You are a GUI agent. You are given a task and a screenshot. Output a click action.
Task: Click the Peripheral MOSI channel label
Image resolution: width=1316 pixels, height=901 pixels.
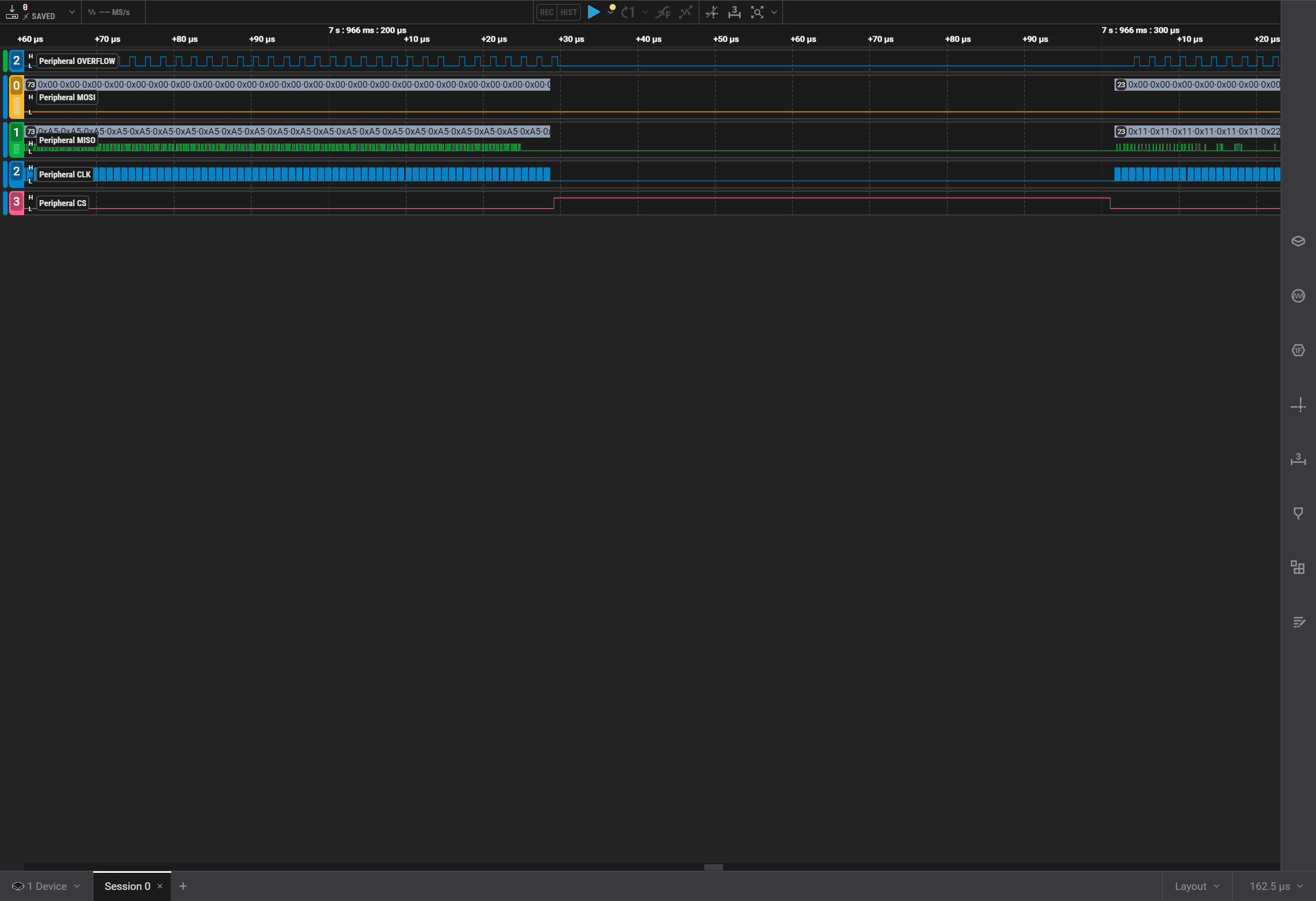click(x=68, y=97)
